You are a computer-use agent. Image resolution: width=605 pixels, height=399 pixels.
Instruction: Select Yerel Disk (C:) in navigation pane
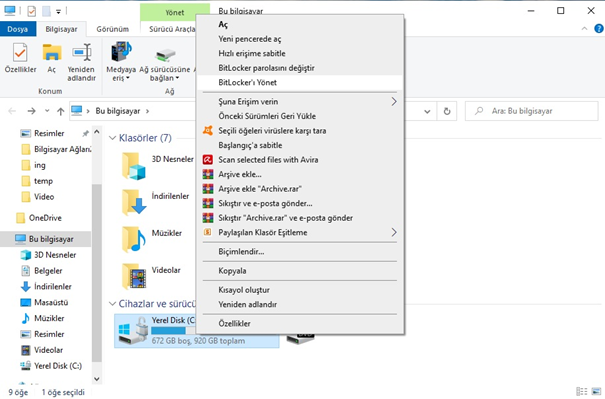click(x=51, y=366)
